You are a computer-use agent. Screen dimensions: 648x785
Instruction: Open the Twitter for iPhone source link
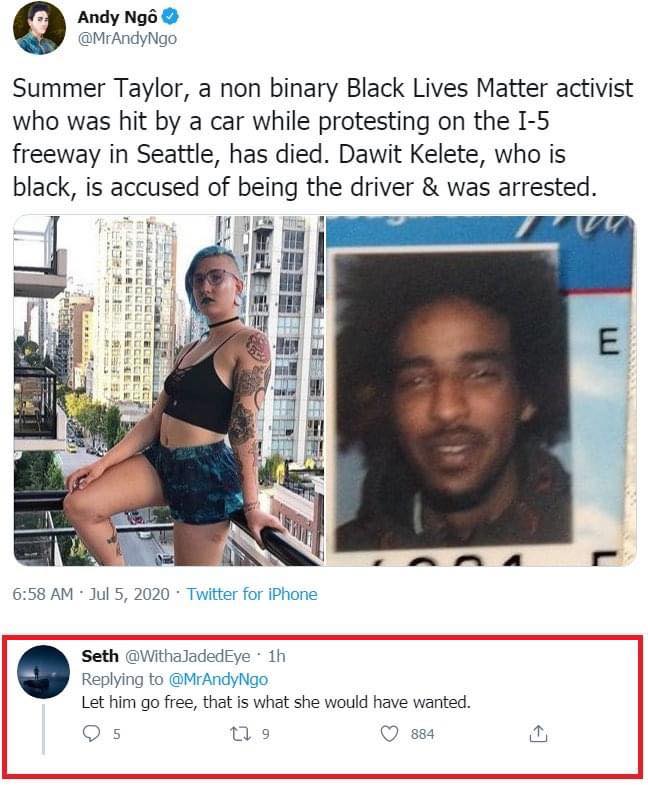[252, 594]
